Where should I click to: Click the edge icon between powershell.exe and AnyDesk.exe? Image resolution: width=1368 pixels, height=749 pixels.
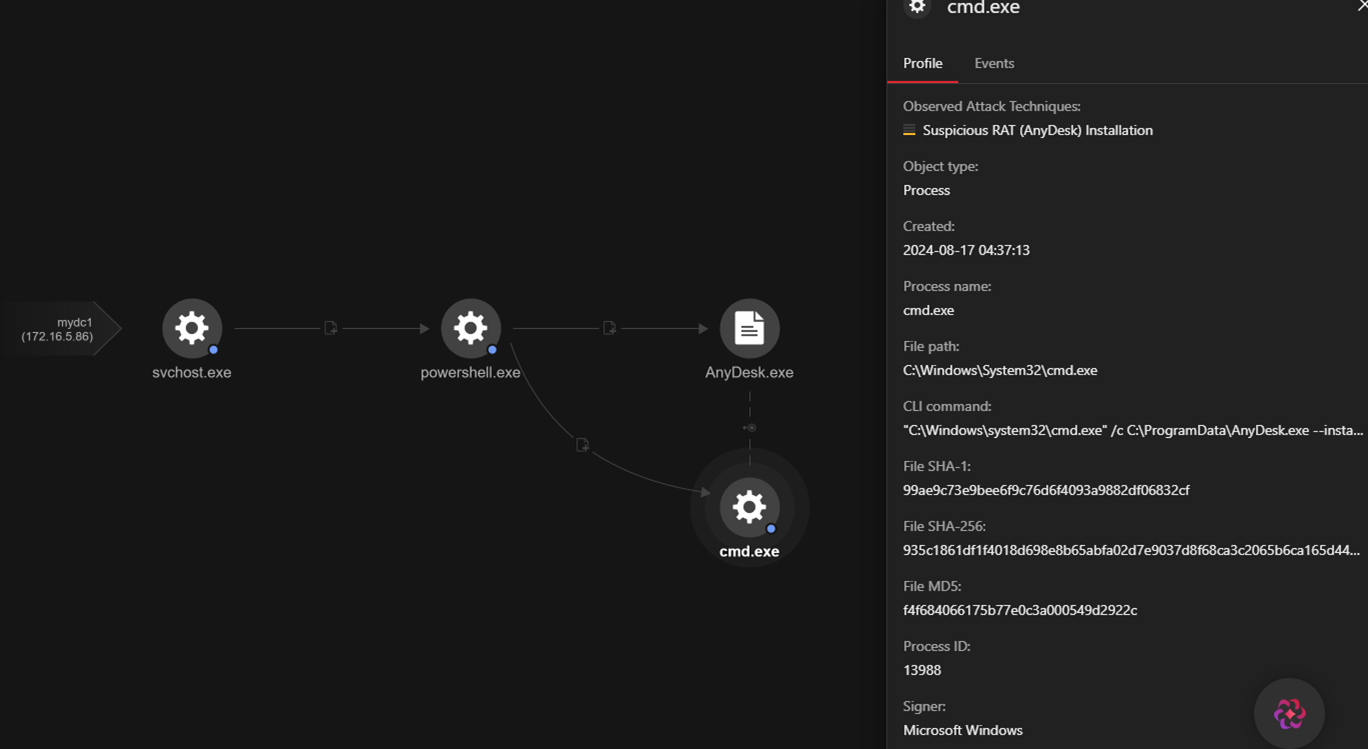click(610, 328)
